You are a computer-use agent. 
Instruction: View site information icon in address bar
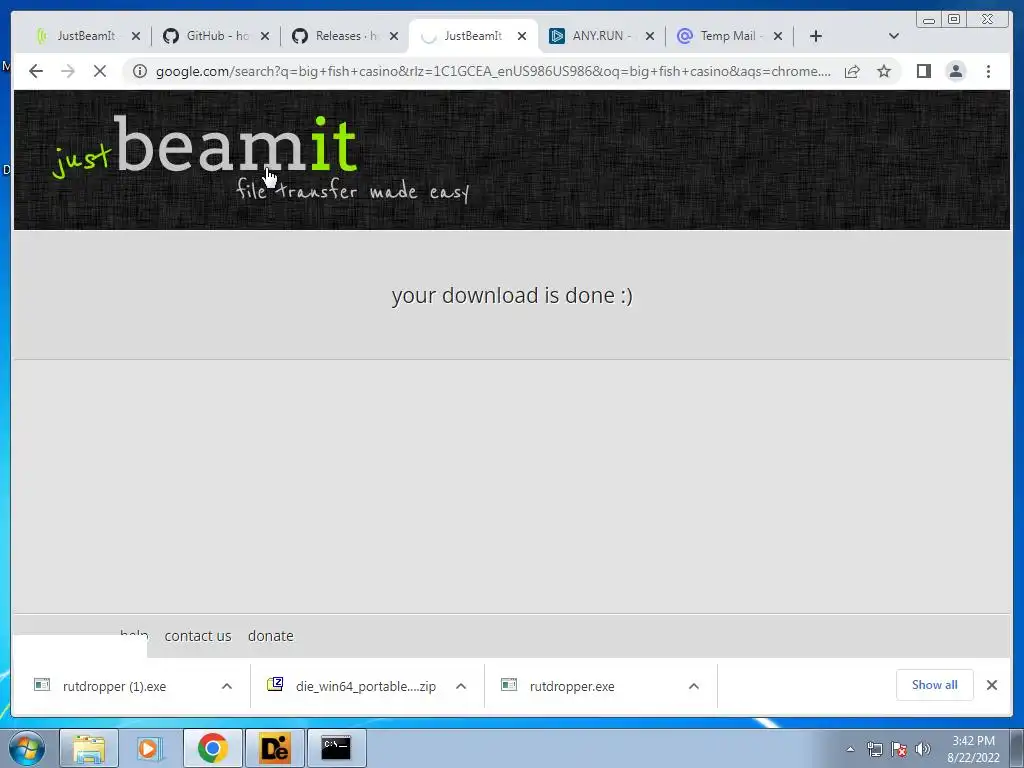point(140,71)
